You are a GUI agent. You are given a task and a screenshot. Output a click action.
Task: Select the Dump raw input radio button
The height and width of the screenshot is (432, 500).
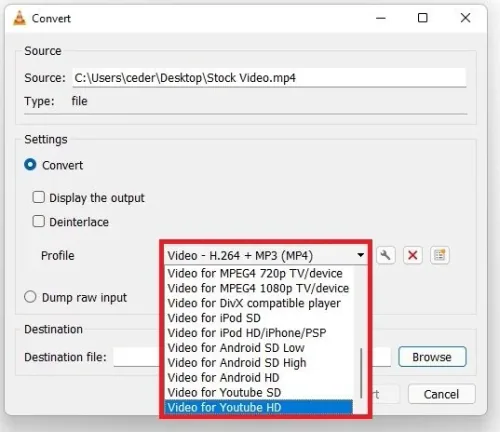30,297
